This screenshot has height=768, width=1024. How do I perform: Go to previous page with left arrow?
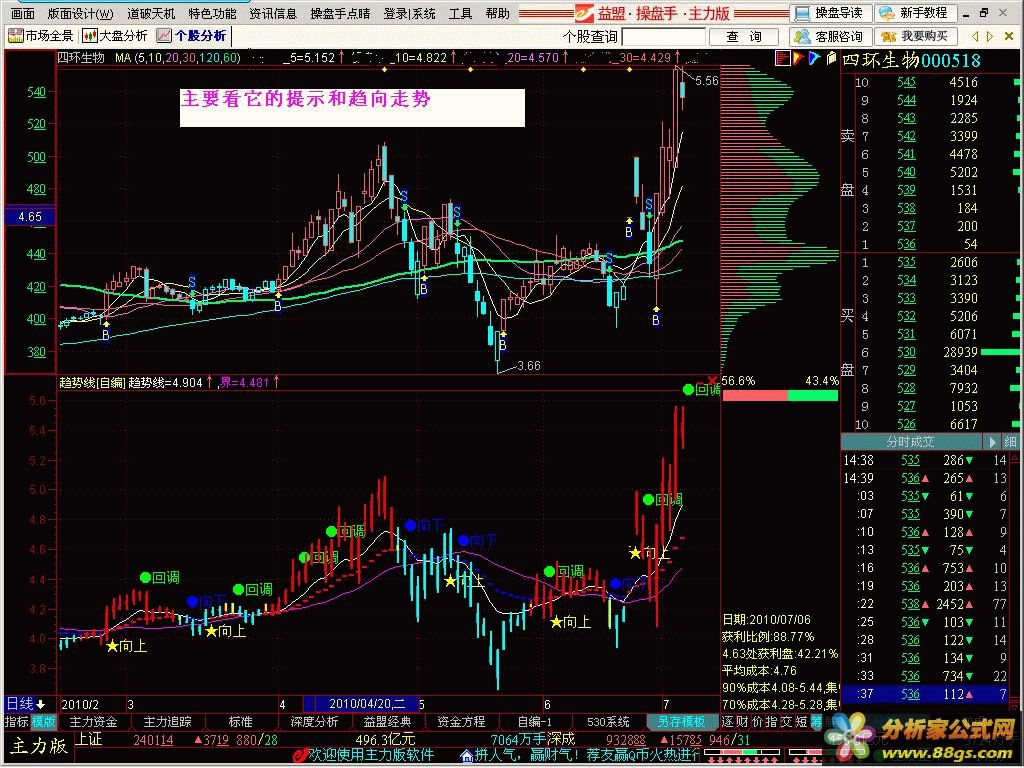pos(975,37)
